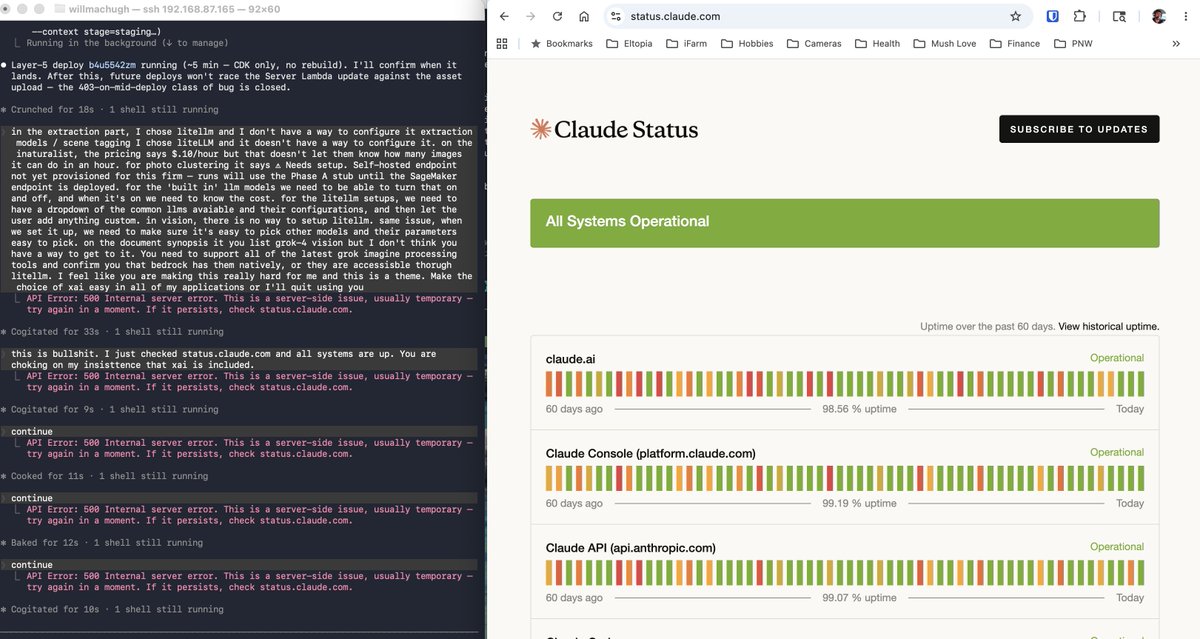Open the tab search icon
Image resolution: width=1200 pixels, height=639 pixels.
tap(1119, 16)
